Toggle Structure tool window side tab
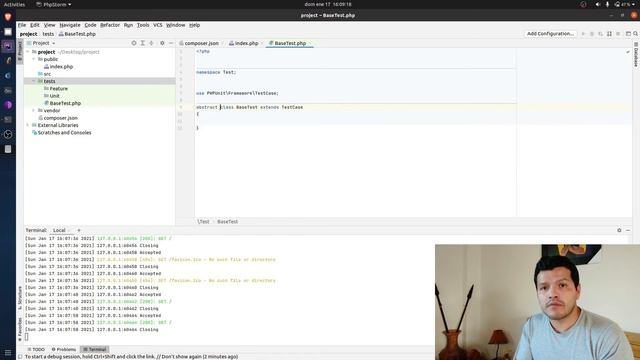The width and height of the screenshot is (640, 360). click(x=20, y=298)
